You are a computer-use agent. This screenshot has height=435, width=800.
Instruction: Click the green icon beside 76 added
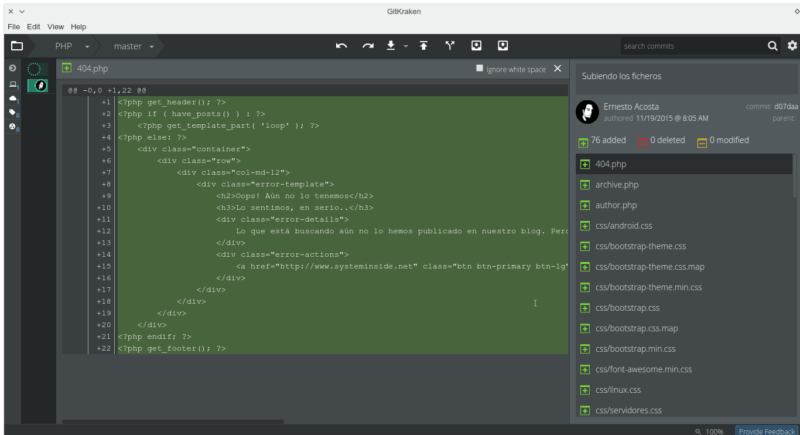[583, 142]
